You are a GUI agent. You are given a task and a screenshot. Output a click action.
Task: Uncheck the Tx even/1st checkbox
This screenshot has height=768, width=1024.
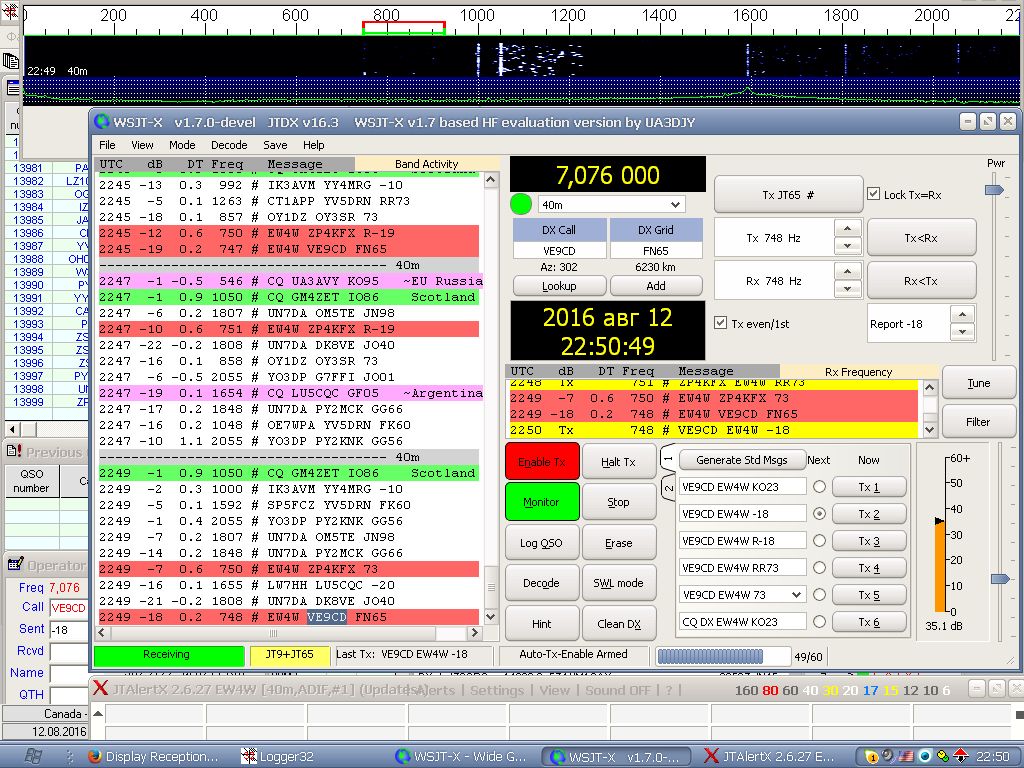pyautogui.click(x=721, y=323)
